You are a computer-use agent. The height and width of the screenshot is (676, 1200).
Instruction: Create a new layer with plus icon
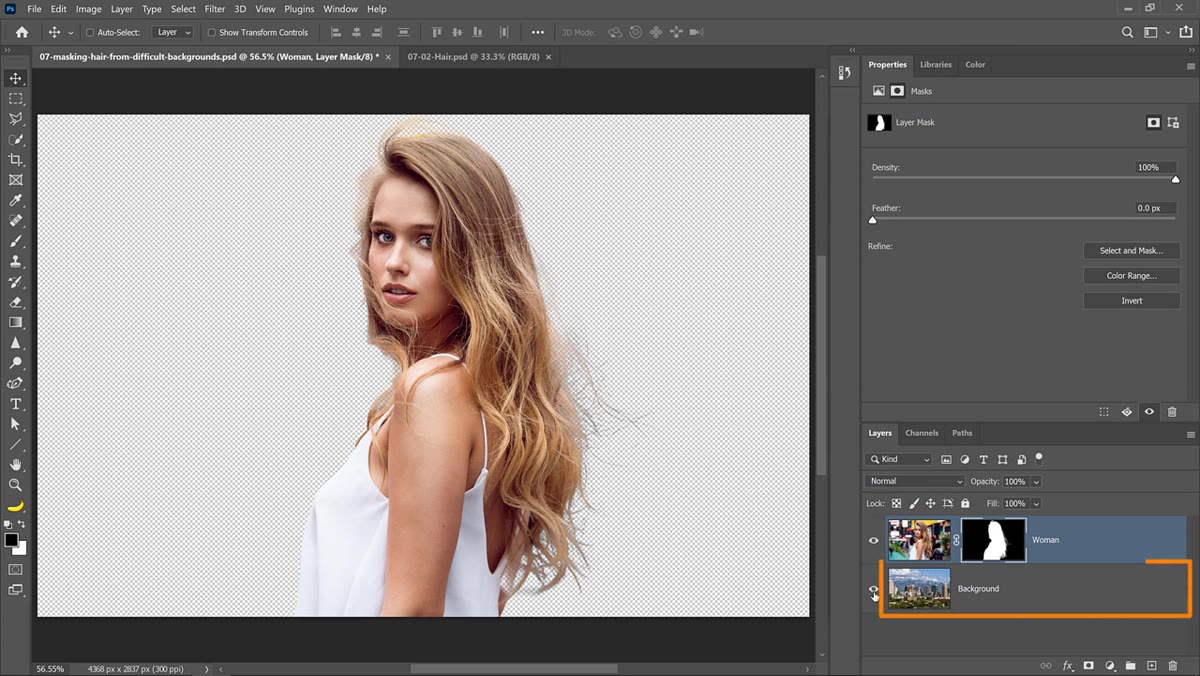pos(1151,665)
